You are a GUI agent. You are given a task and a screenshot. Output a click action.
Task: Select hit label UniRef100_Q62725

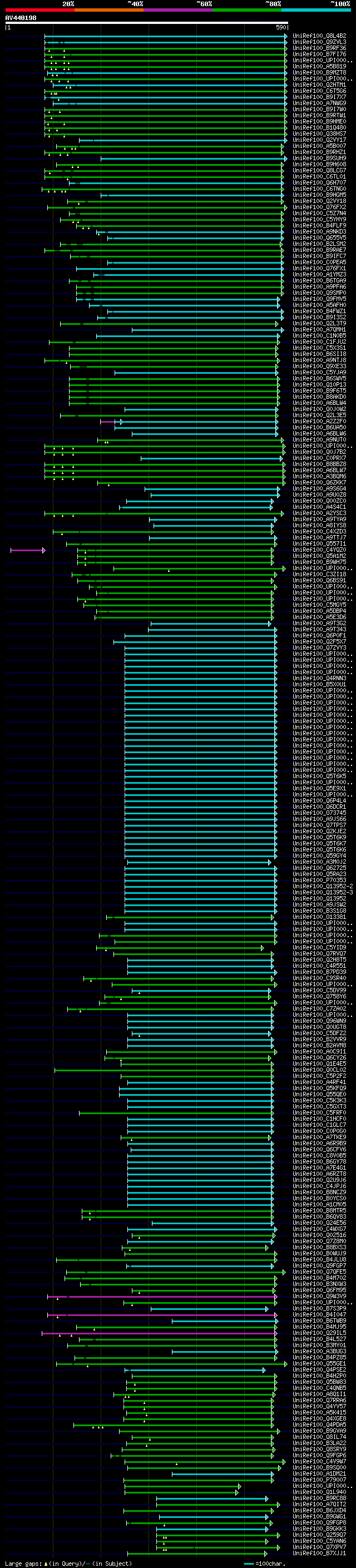coord(319,868)
